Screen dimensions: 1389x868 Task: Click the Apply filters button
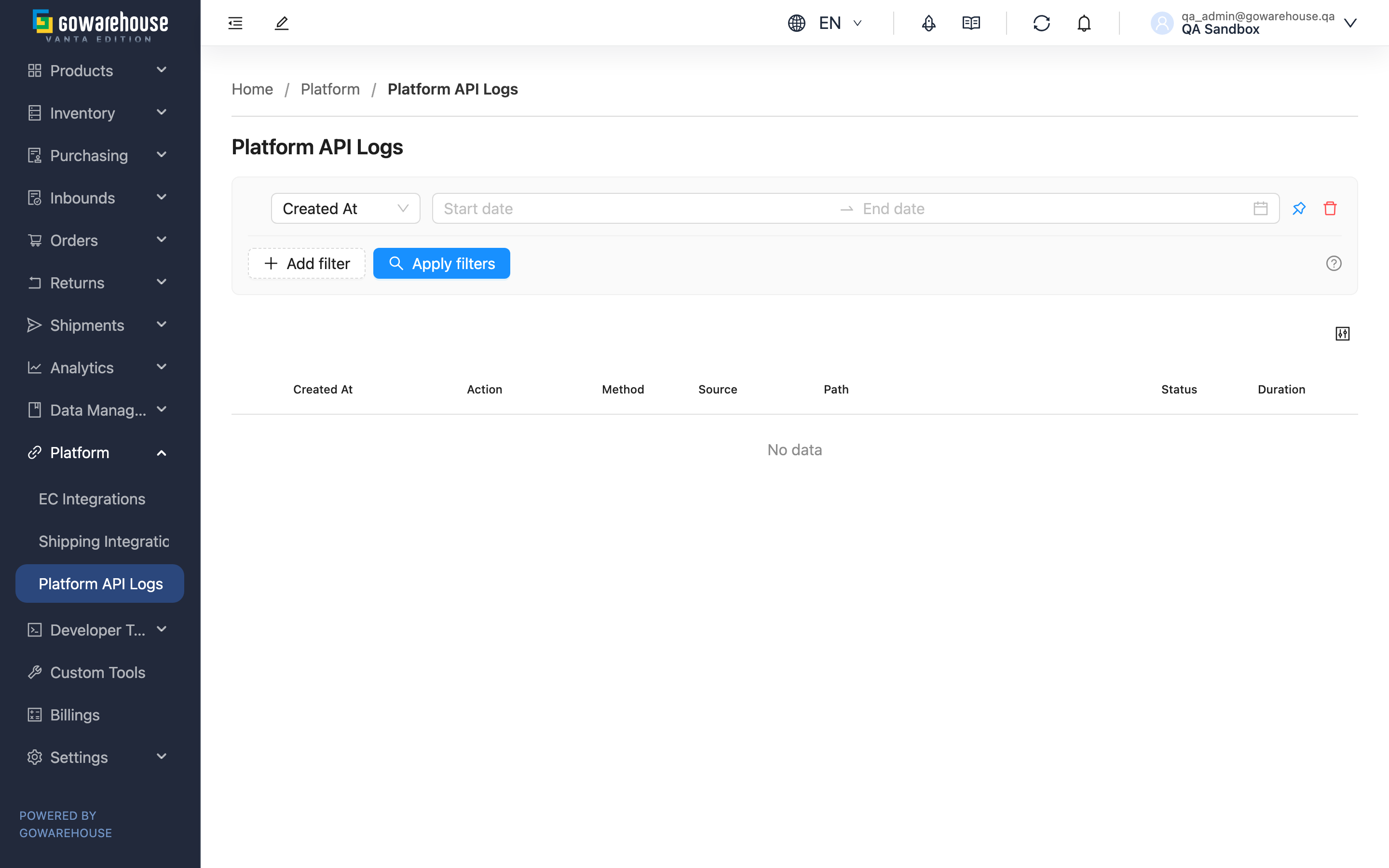pos(441,263)
